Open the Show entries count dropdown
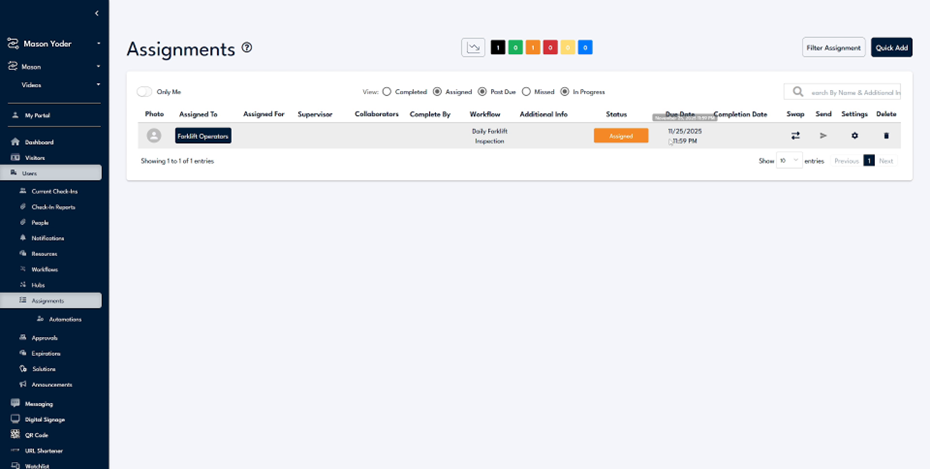Image resolution: width=930 pixels, height=469 pixels. pos(789,160)
